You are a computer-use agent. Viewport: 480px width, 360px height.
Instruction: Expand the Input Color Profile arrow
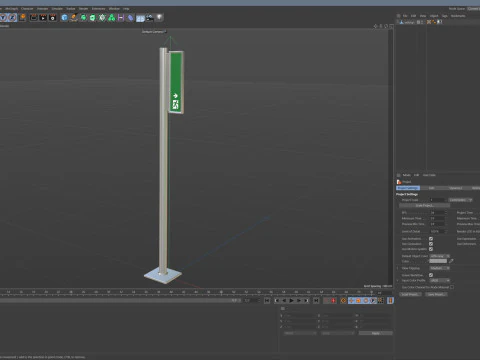click(x=398, y=280)
